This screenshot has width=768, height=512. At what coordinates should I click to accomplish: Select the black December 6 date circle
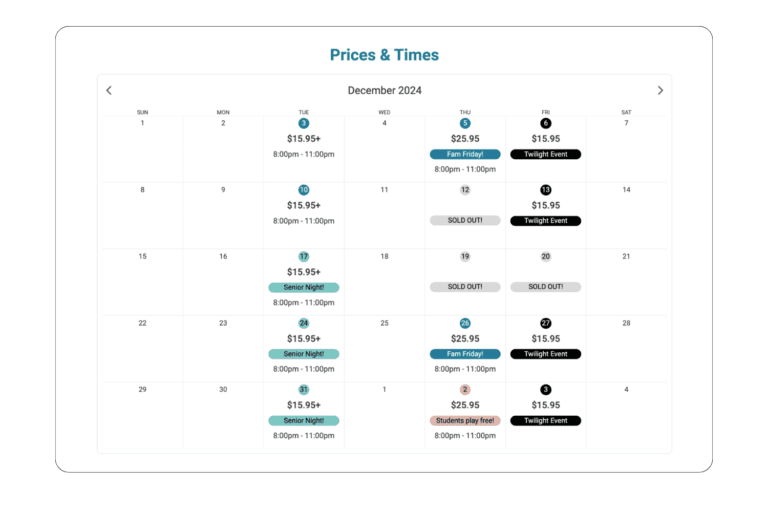tap(545, 123)
